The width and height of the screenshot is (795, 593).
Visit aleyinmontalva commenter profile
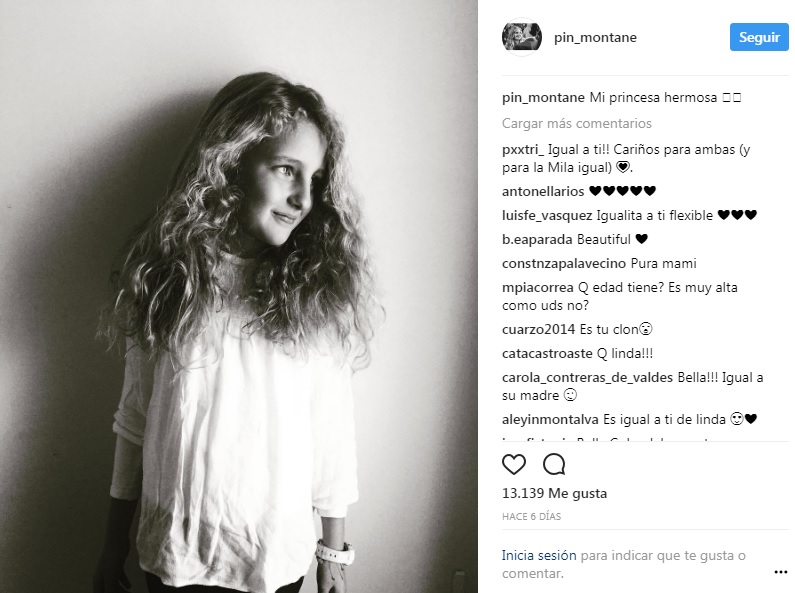click(x=550, y=420)
